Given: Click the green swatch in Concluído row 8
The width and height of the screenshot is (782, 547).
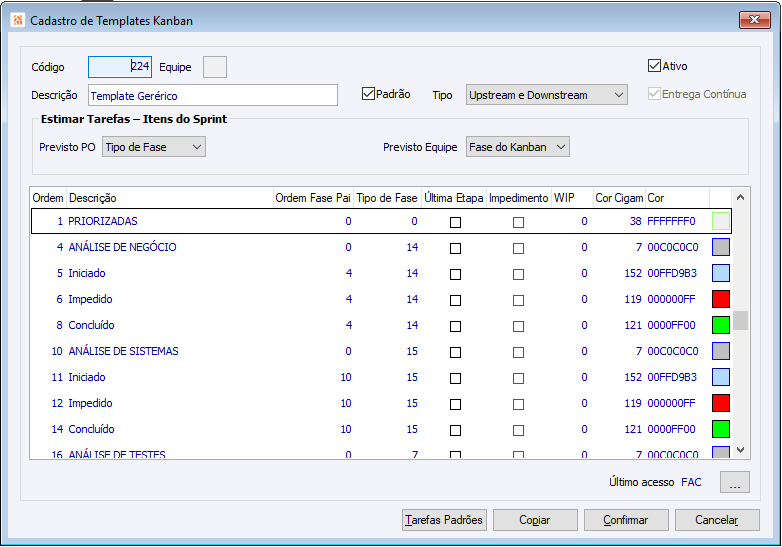Looking at the screenshot, I should point(721,325).
